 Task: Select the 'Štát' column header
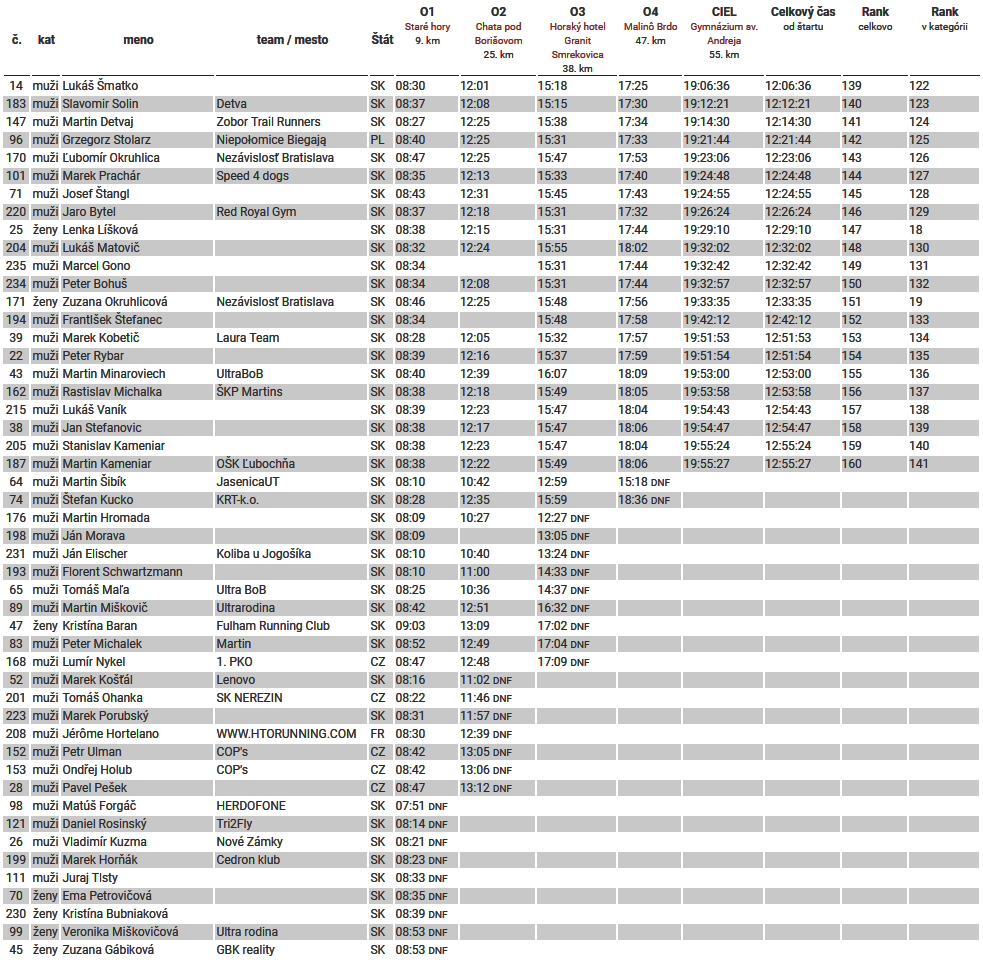tap(382, 40)
